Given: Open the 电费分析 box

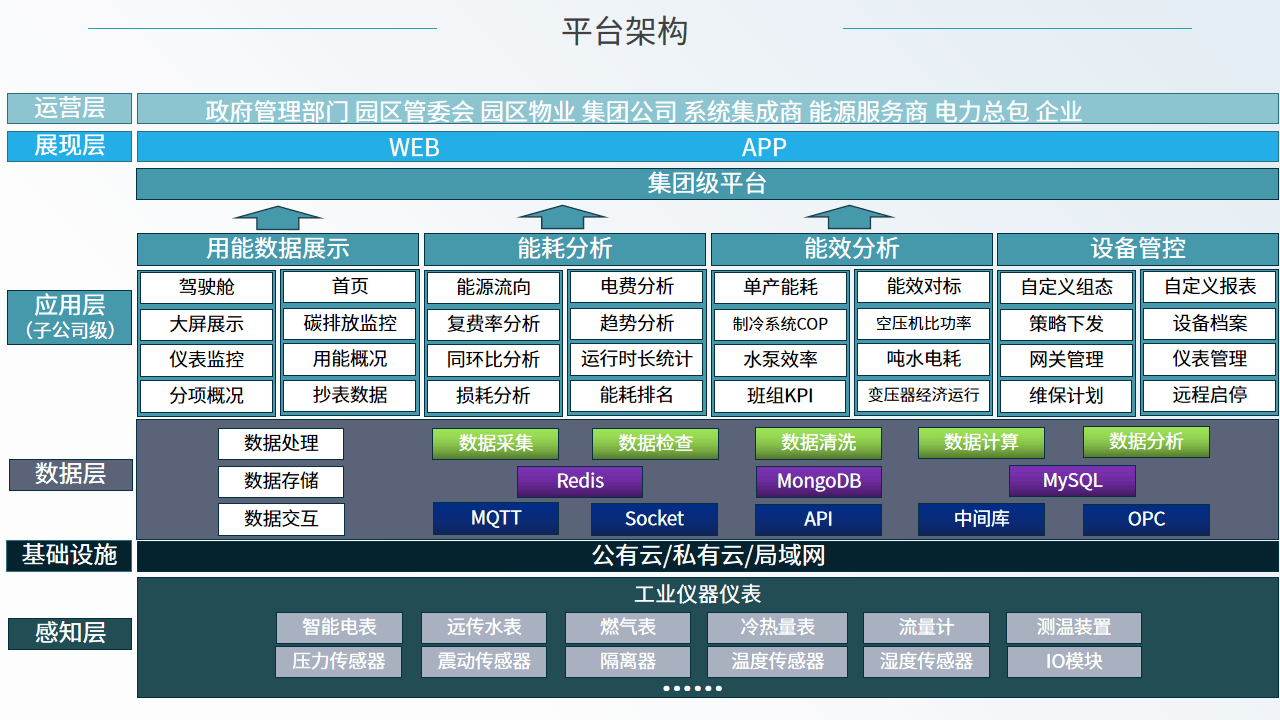Looking at the screenshot, I should (637, 287).
